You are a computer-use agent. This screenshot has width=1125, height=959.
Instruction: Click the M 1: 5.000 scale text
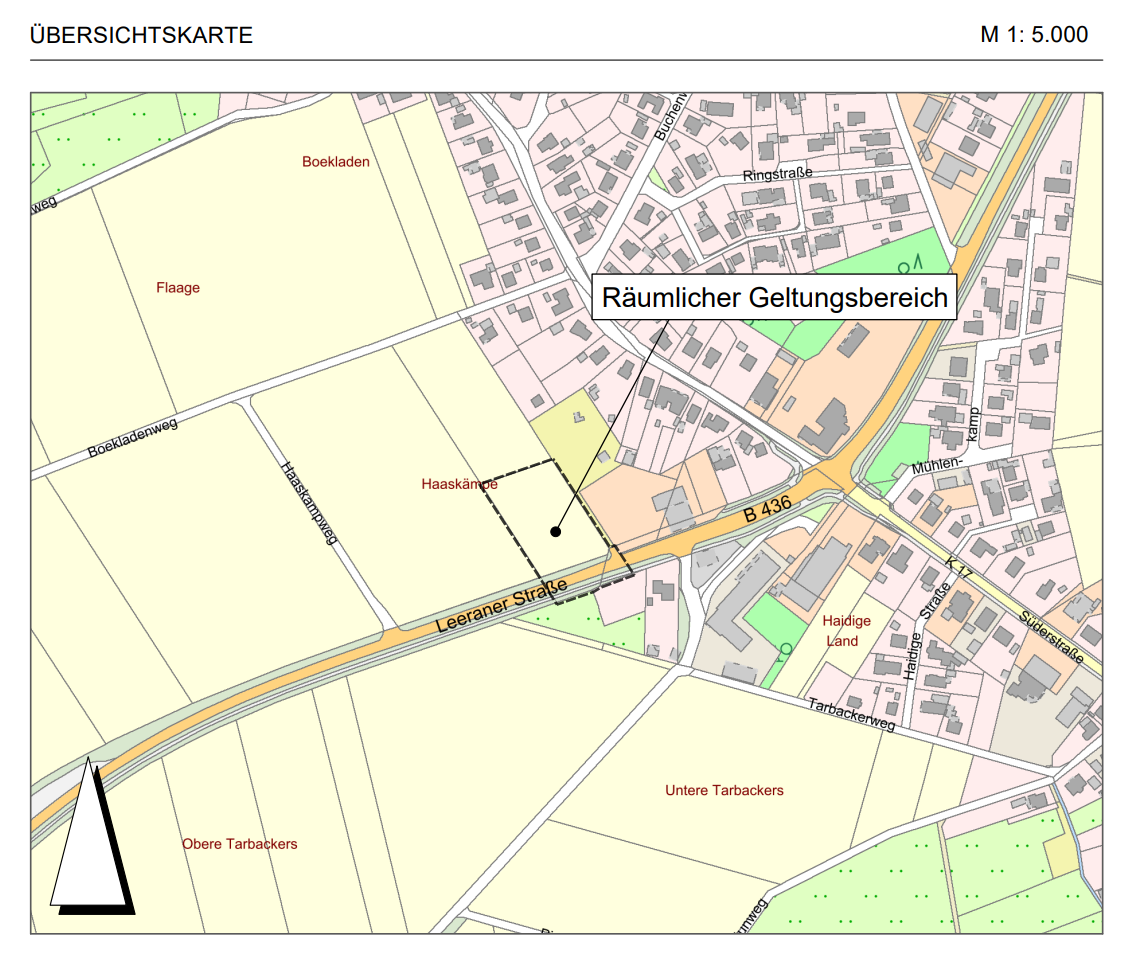pos(1033,35)
